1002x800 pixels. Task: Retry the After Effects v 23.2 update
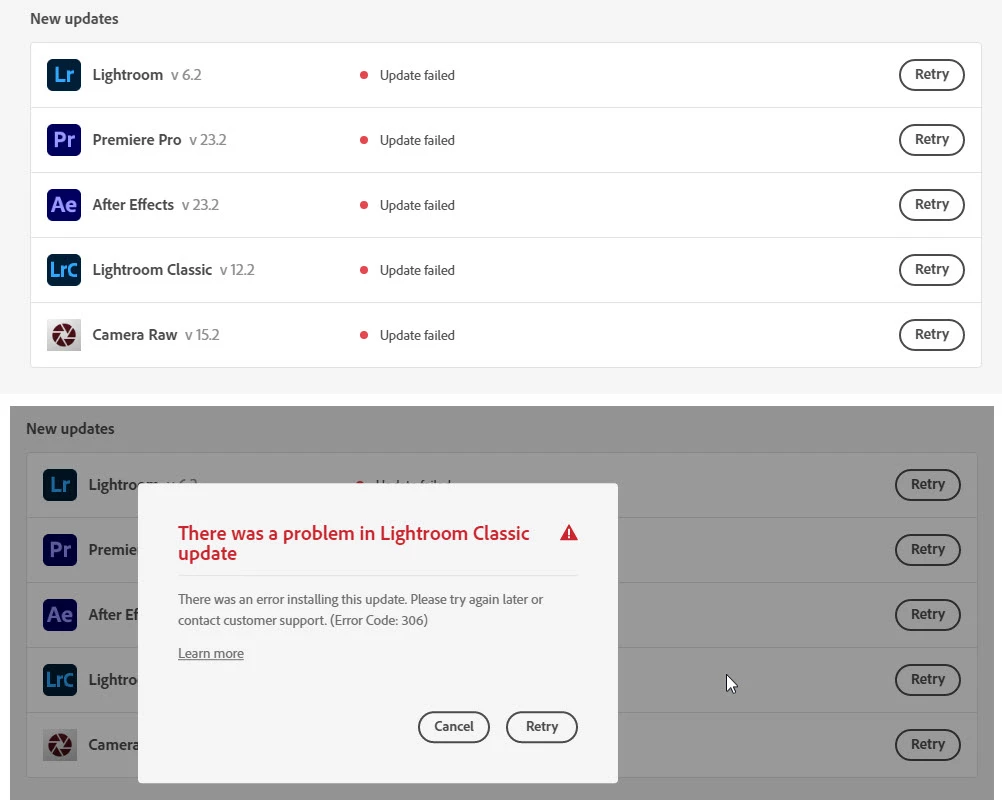pyautogui.click(x=931, y=205)
